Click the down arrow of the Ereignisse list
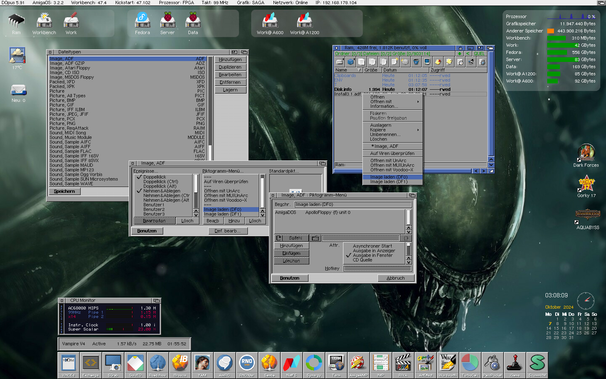Image resolution: width=606 pixels, height=379 pixels. tap(196, 214)
